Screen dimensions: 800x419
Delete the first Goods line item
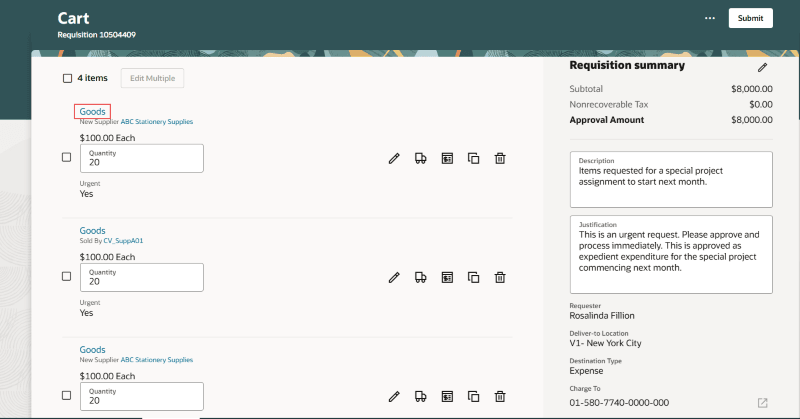pyautogui.click(x=500, y=159)
